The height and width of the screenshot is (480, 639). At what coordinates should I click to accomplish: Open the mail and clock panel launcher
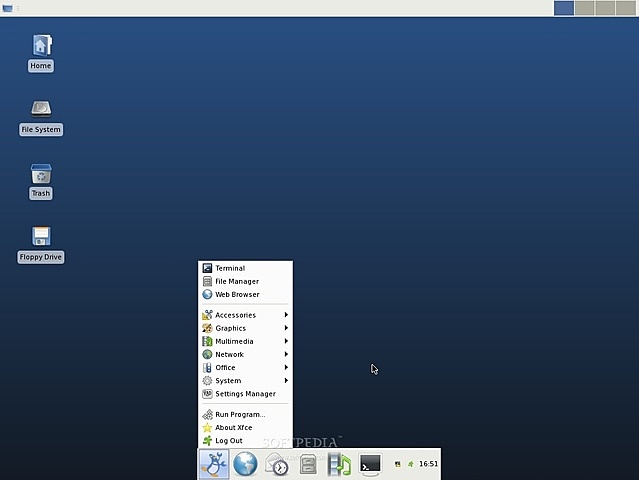[277, 465]
